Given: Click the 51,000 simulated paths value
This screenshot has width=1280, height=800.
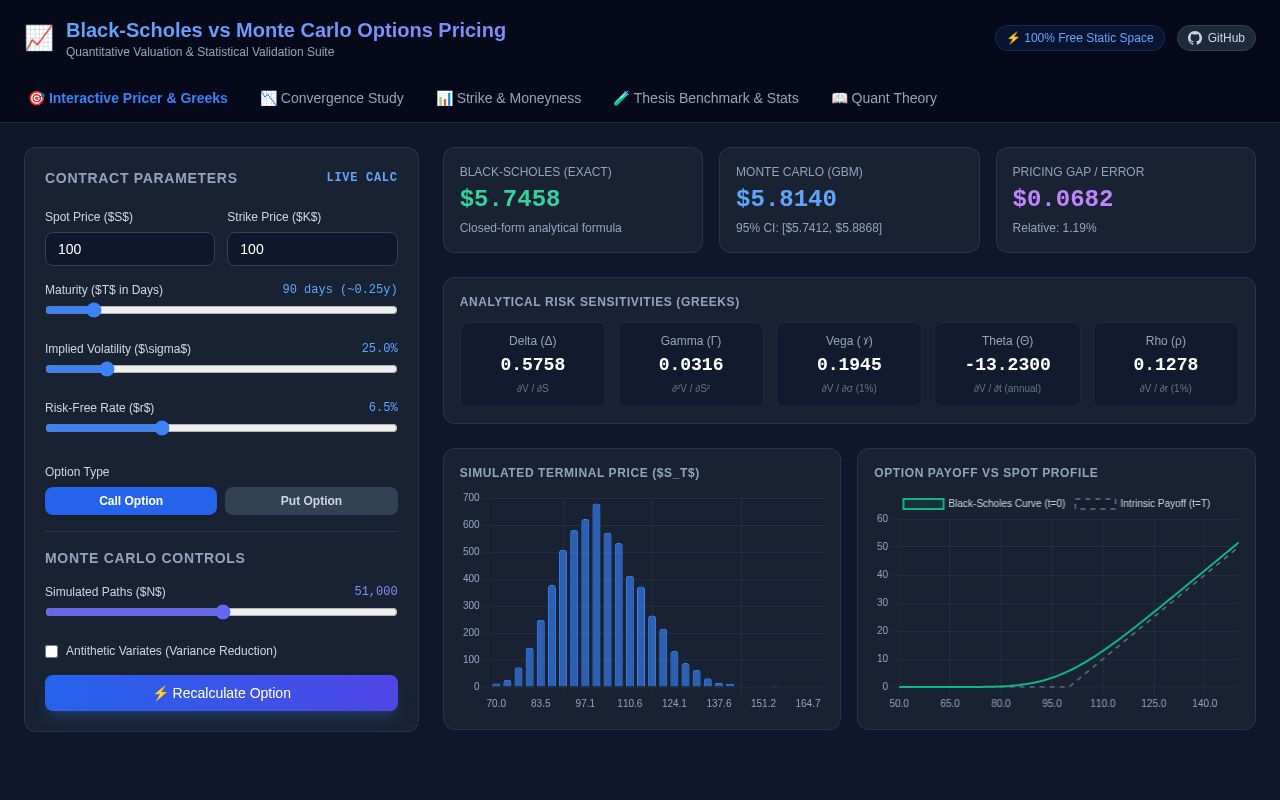Looking at the screenshot, I should click(376, 592).
